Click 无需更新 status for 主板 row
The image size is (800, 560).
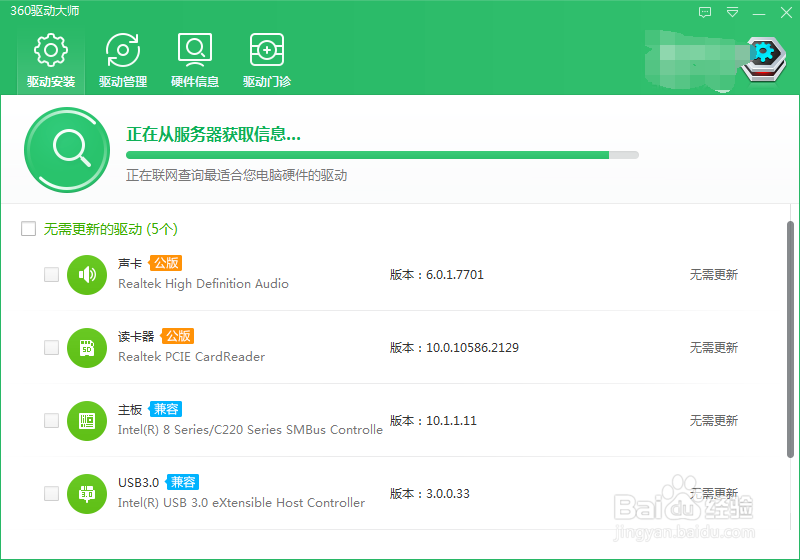point(714,421)
